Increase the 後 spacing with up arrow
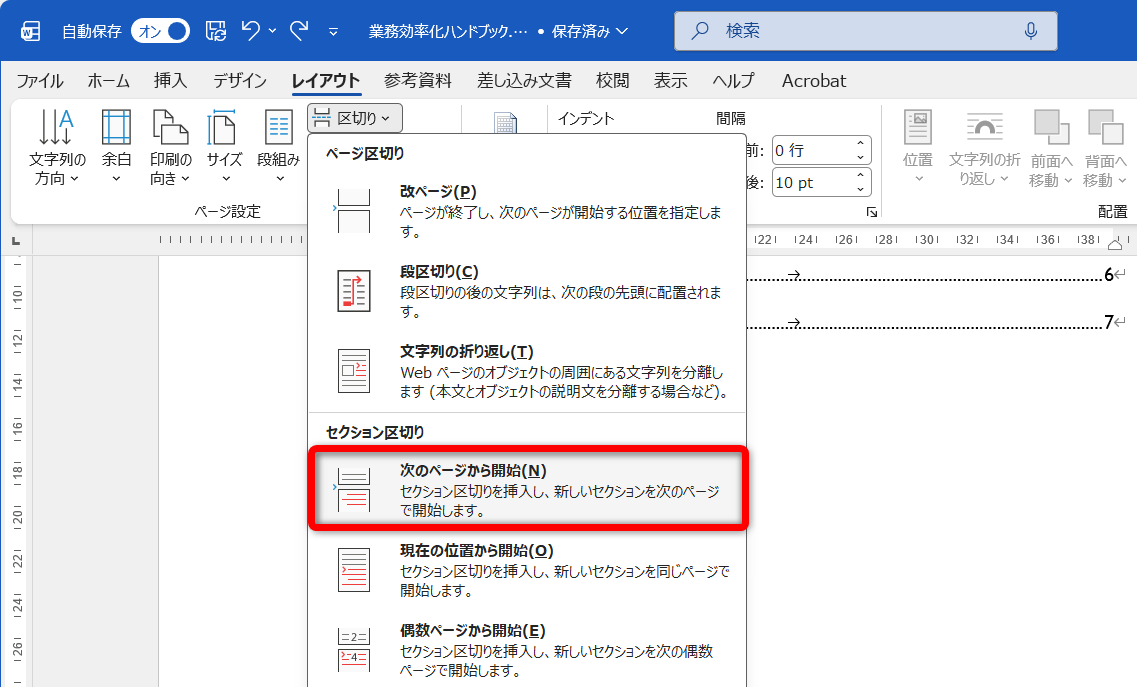 pyautogui.click(x=861, y=176)
